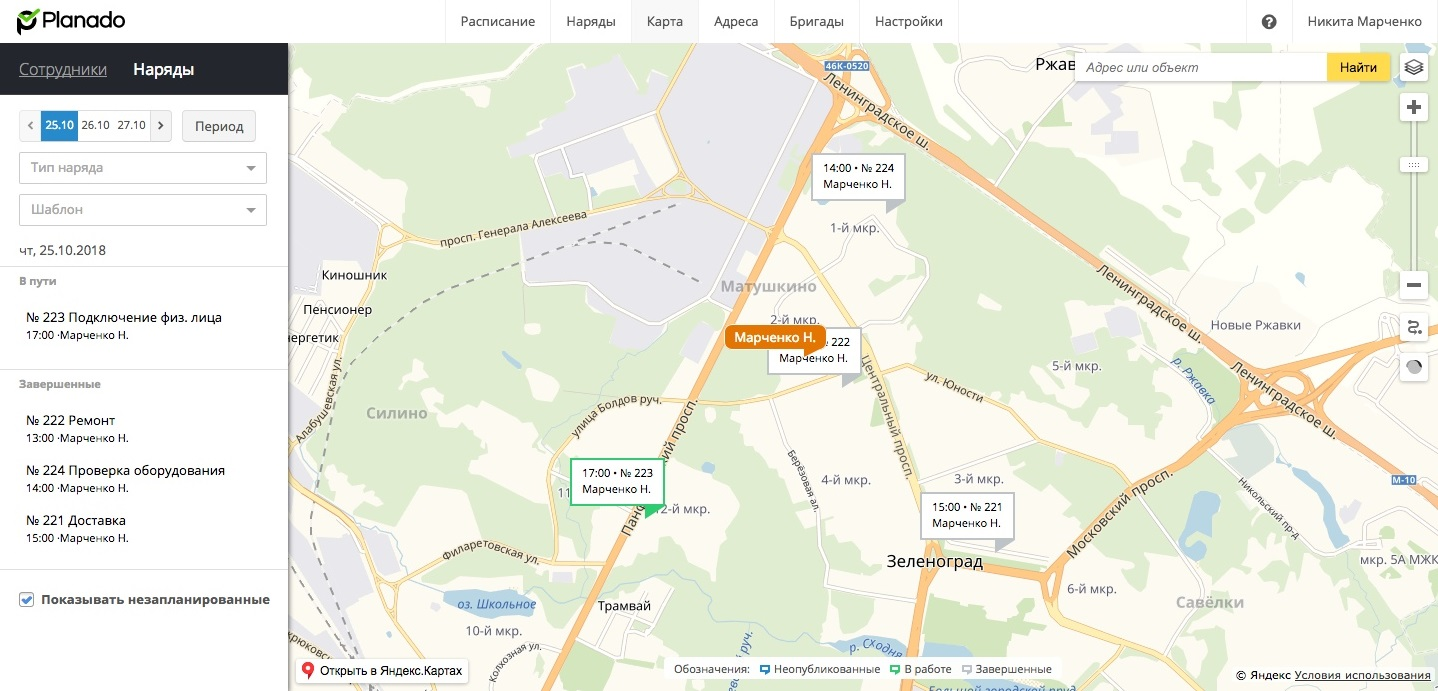Expand the Шаблон dropdown

point(143,210)
